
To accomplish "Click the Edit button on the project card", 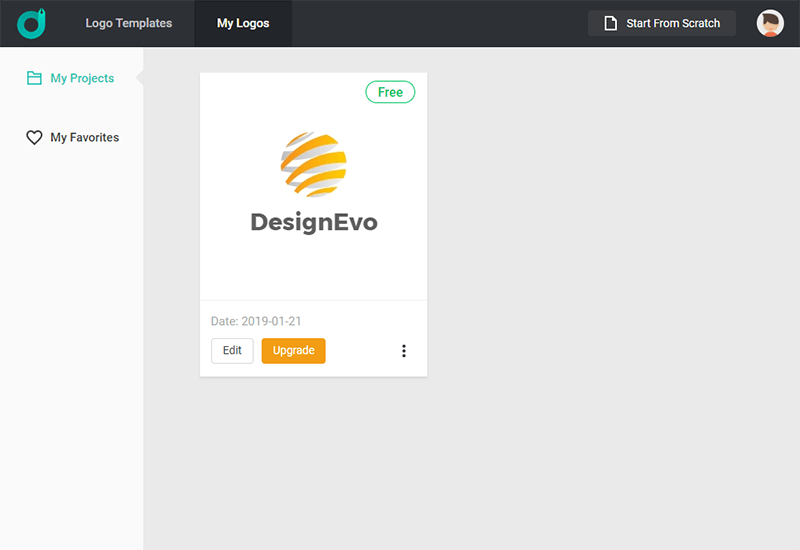I will coord(232,351).
